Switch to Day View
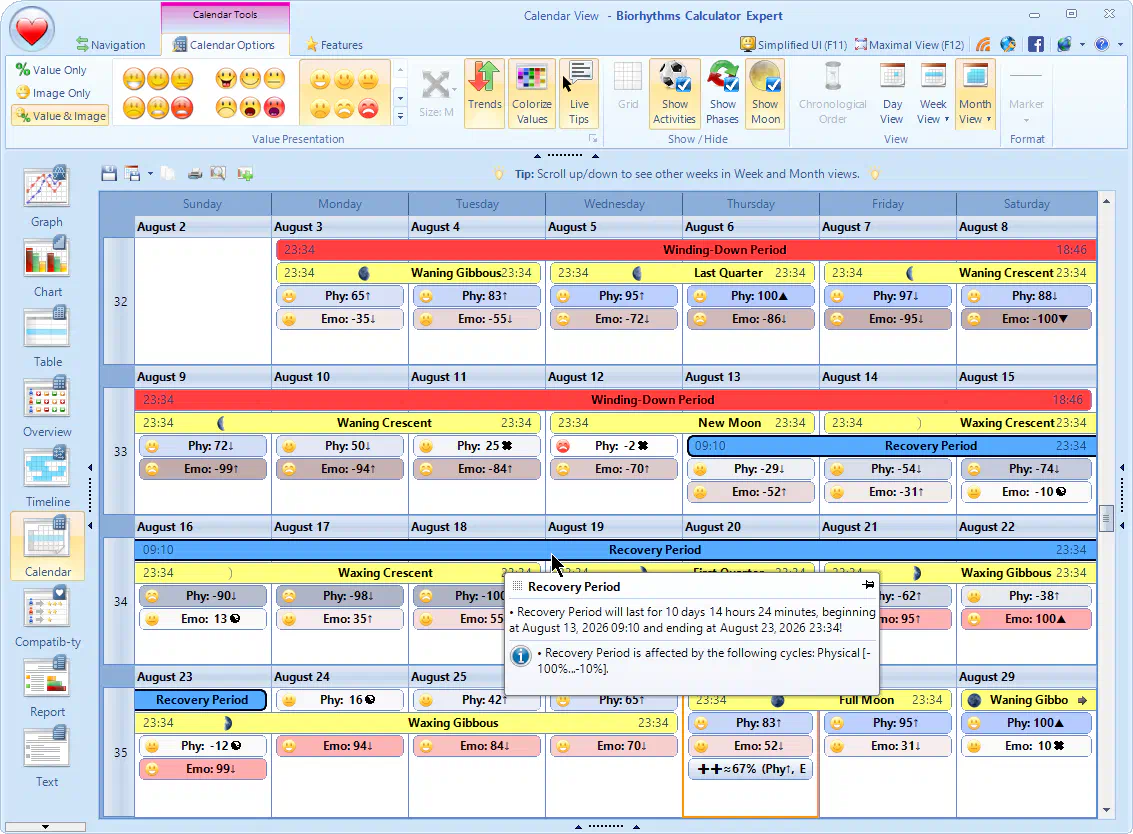The image size is (1133, 834). (x=892, y=93)
